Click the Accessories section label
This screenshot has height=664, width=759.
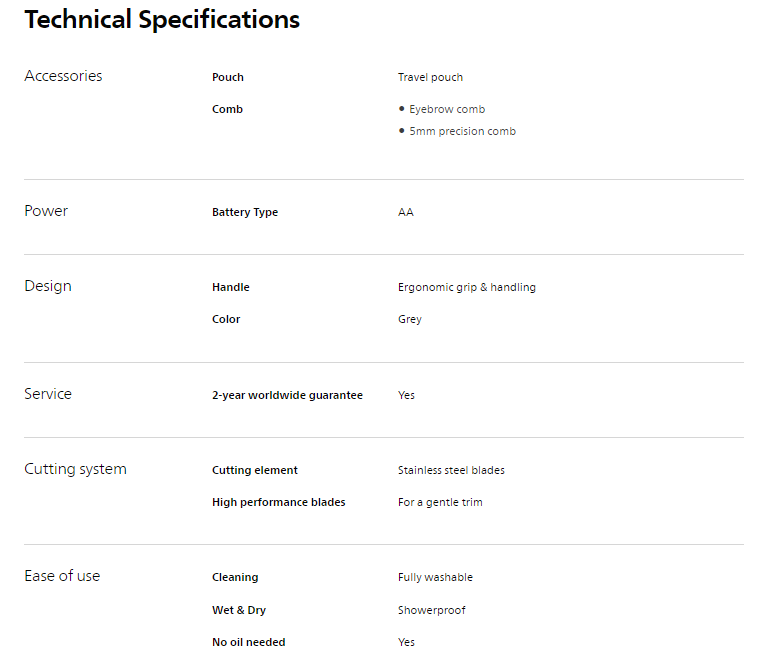coord(63,76)
